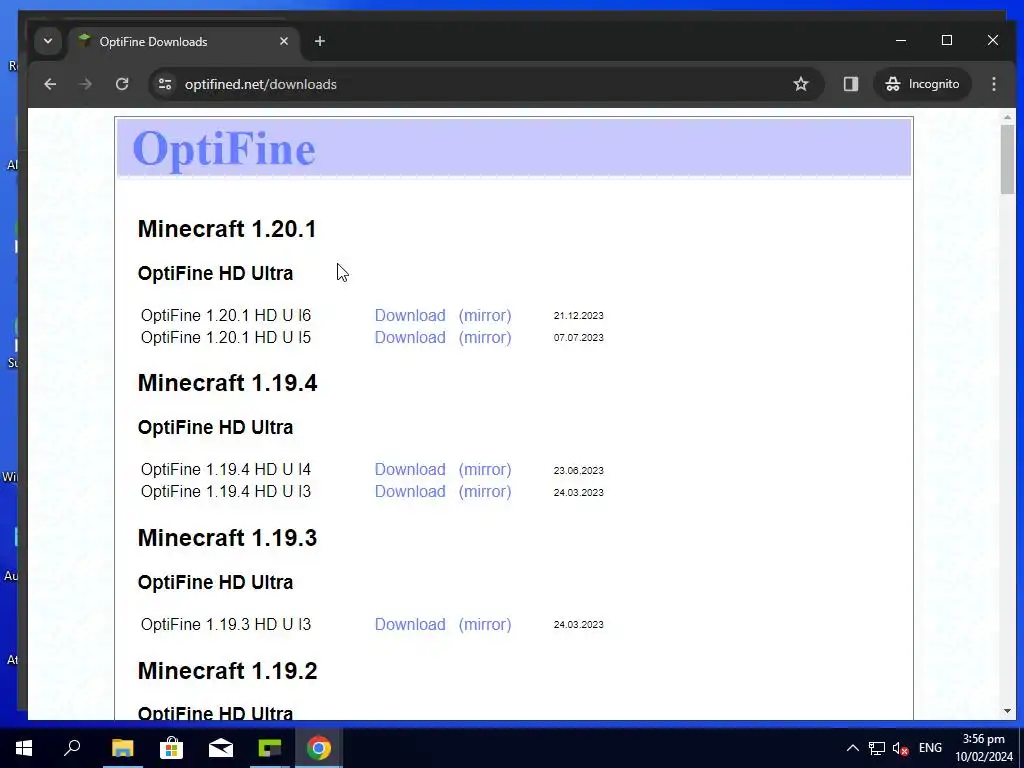The width and height of the screenshot is (1024, 768).
Task: Open the Windows Start menu
Action: pyautogui.click(x=24, y=748)
